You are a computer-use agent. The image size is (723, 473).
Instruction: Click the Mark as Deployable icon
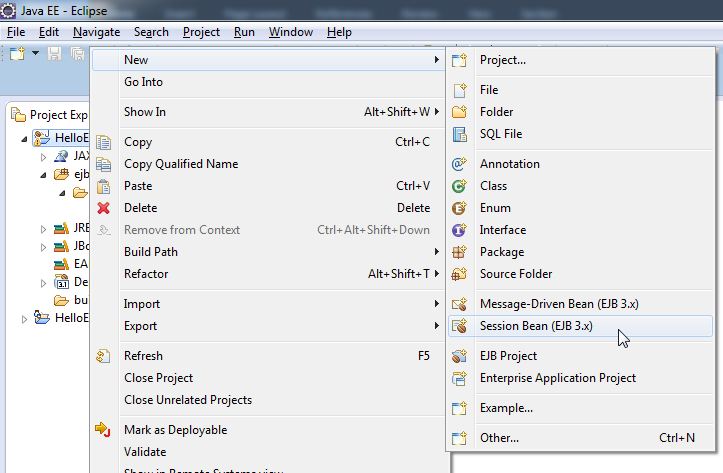click(x=103, y=430)
